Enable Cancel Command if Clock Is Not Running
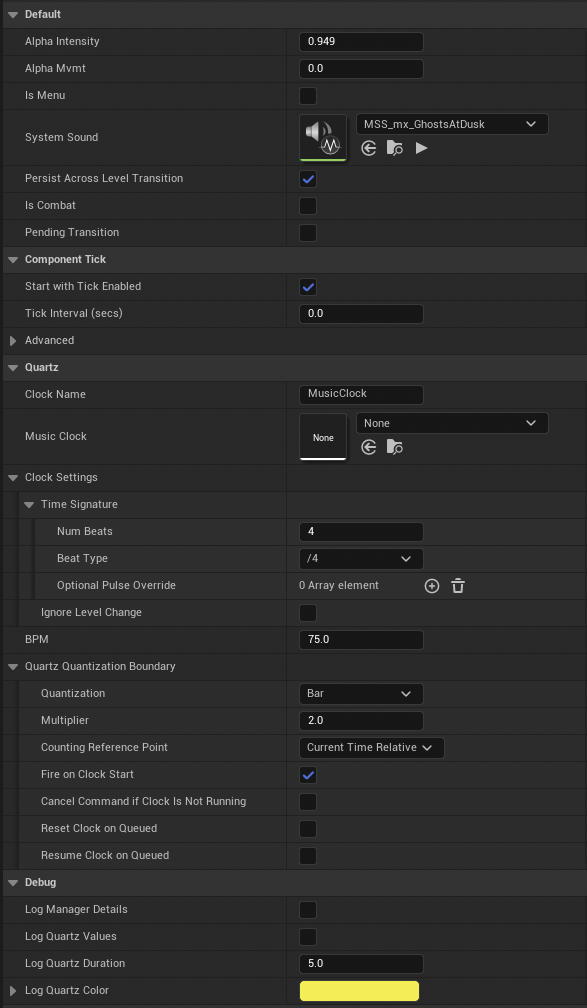Image resolution: width=587 pixels, height=1008 pixels. 308,802
